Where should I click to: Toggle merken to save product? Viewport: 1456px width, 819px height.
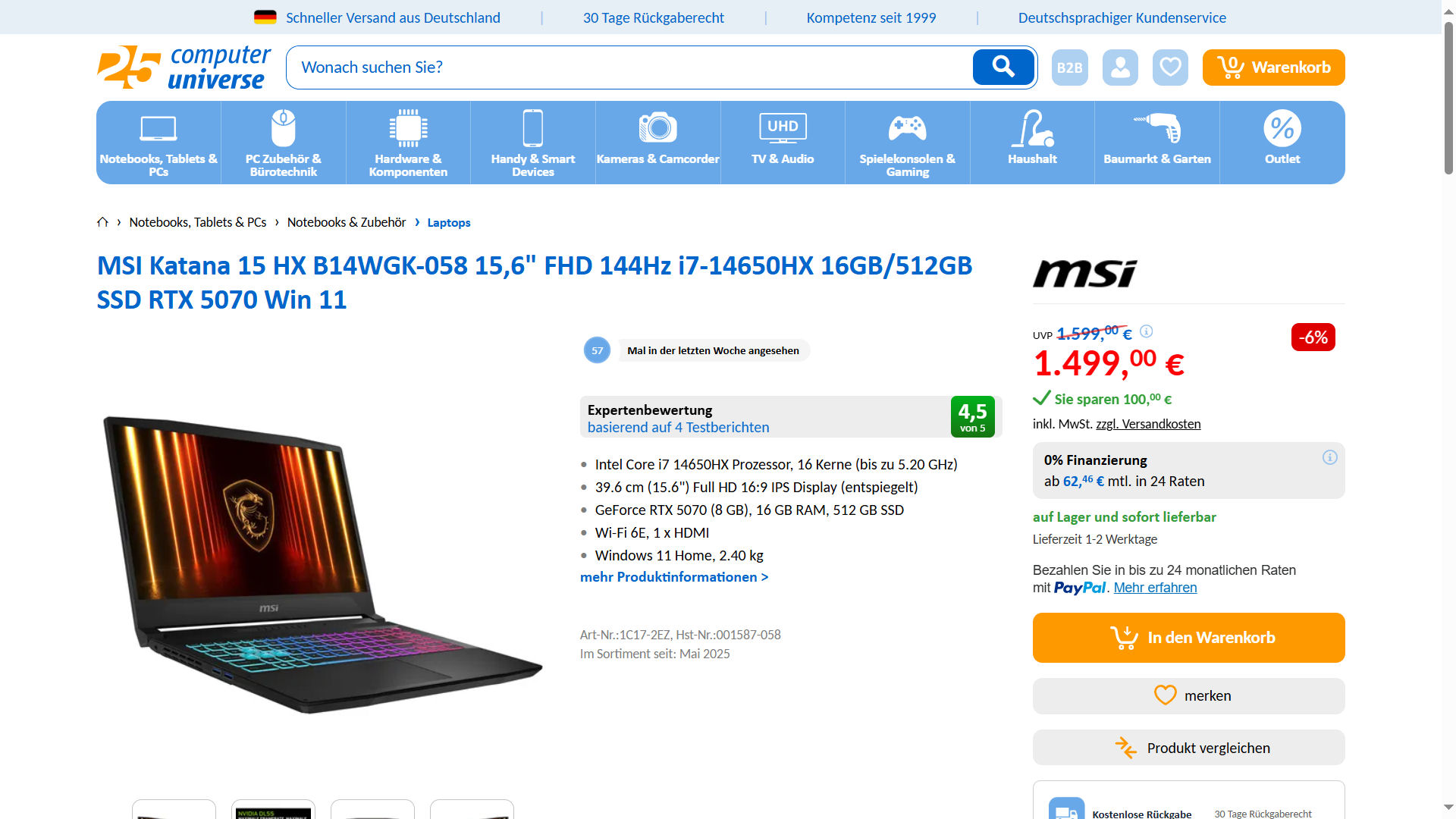pyautogui.click(x=1188, y=696)
